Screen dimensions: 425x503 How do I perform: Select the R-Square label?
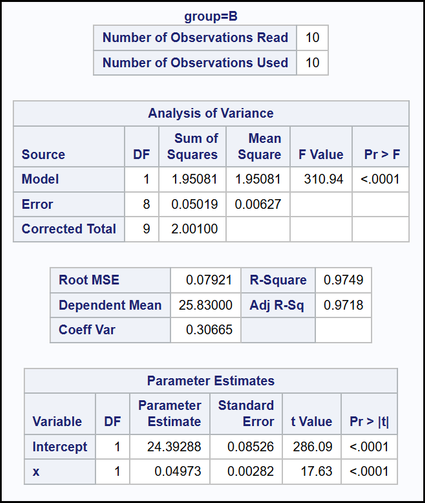(x=278, y=280)
